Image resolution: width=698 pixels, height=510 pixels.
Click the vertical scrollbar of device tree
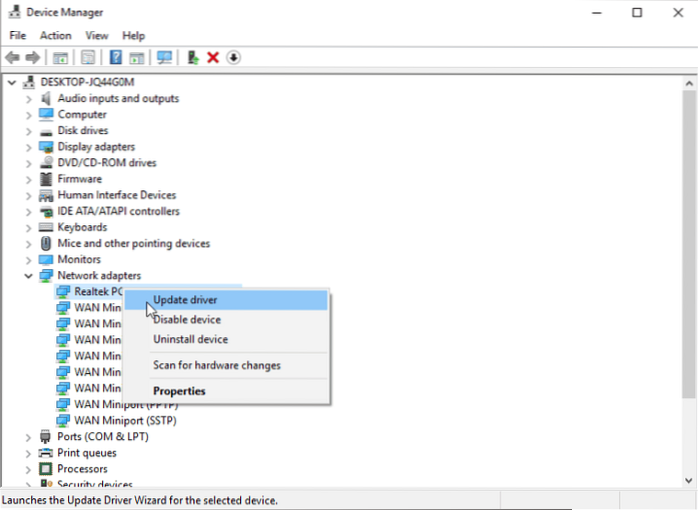(x=688, y=250)
